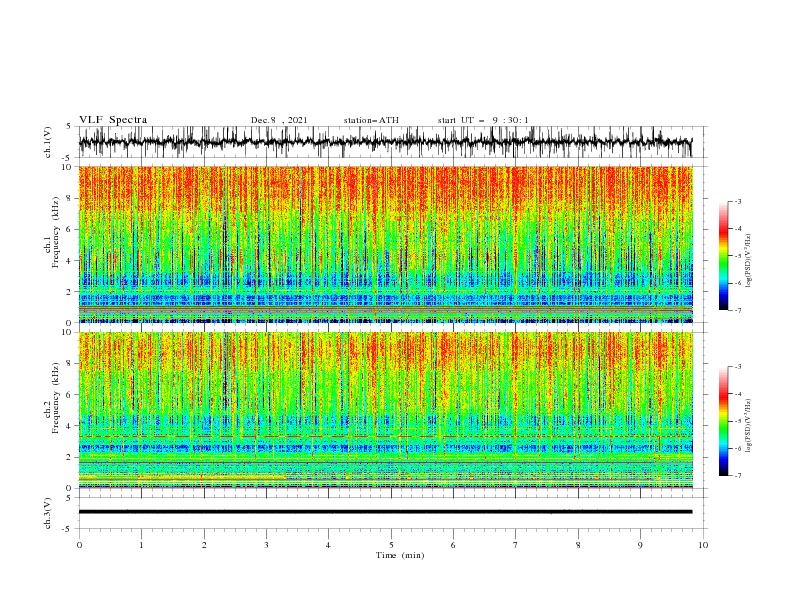
Task: Click the "ch.3(V)" axis label
Action: tap(48, 513)
